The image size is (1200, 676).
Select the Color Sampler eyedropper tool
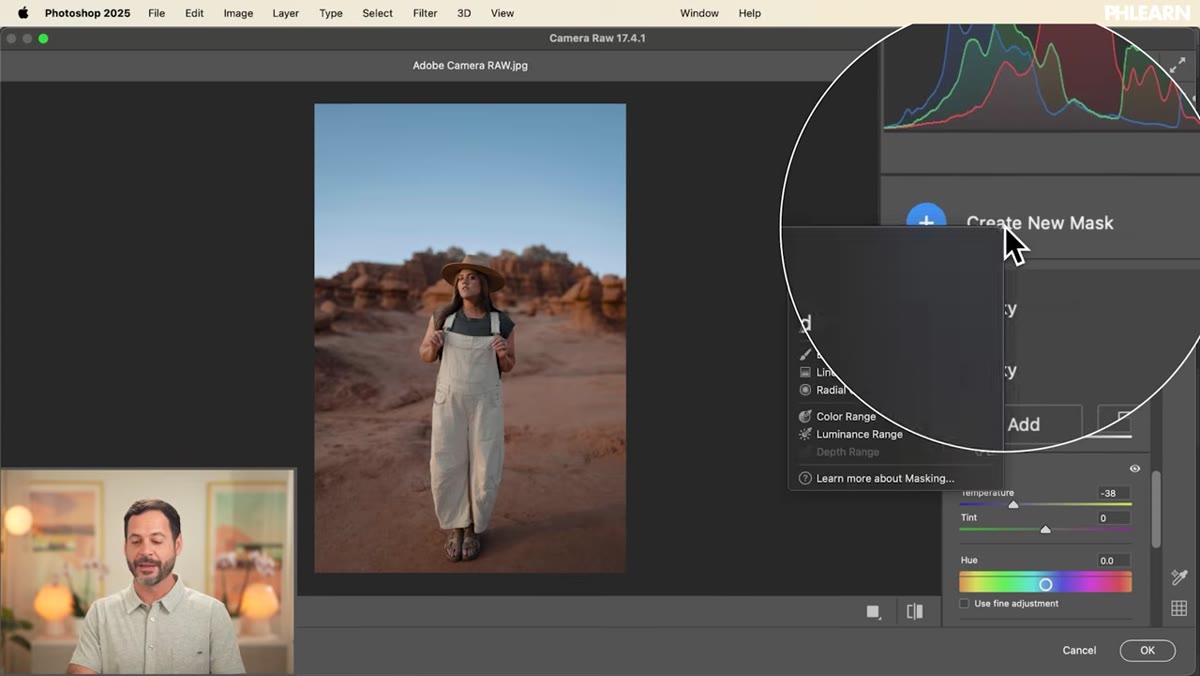1179,578
